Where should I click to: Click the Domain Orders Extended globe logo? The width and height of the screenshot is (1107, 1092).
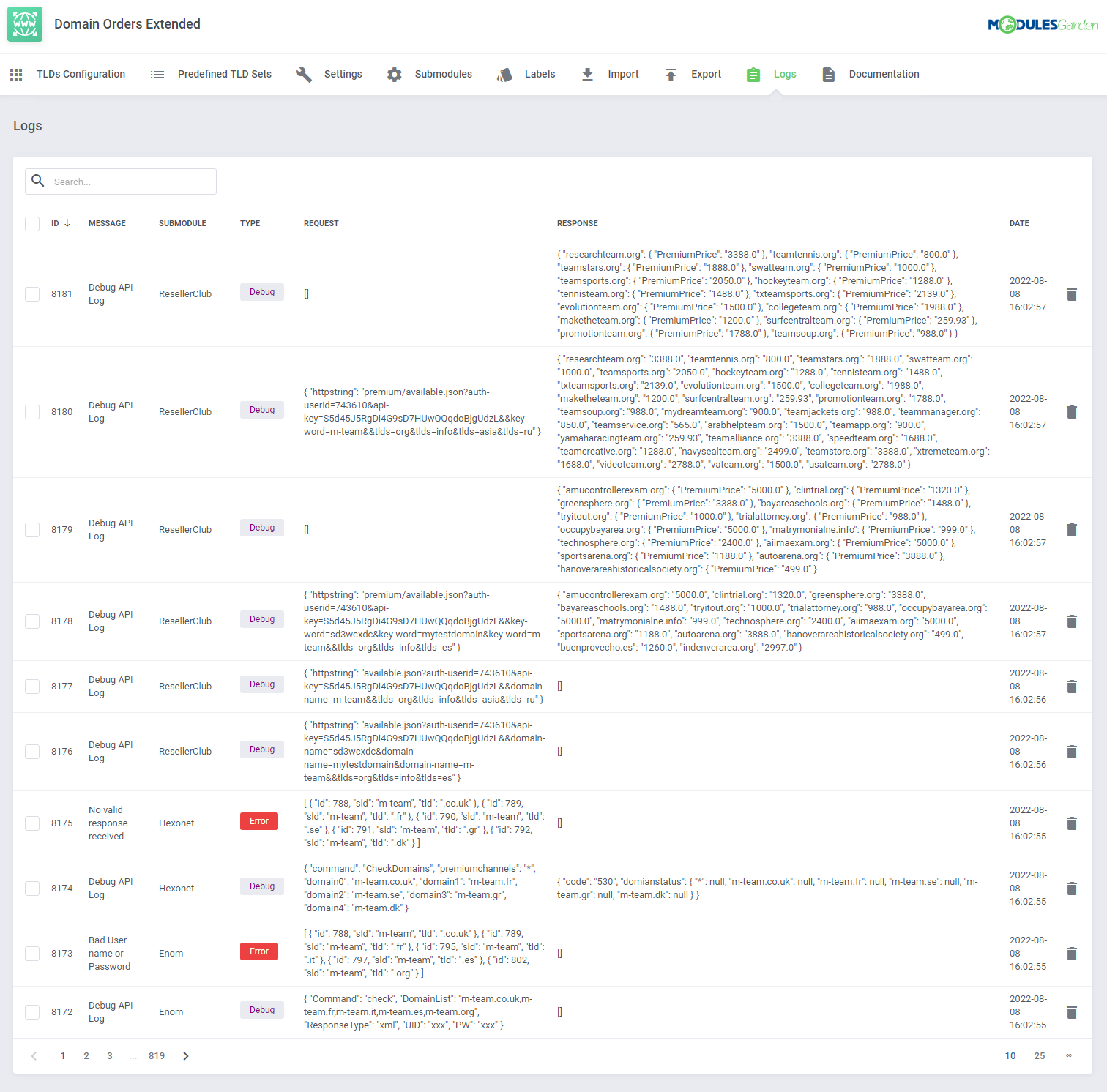25,24
